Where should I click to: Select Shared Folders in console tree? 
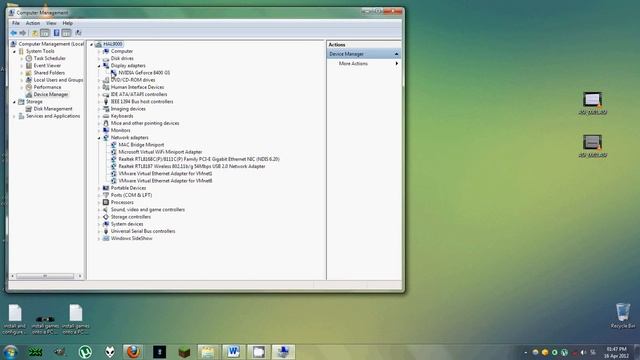tap(49, 73)
